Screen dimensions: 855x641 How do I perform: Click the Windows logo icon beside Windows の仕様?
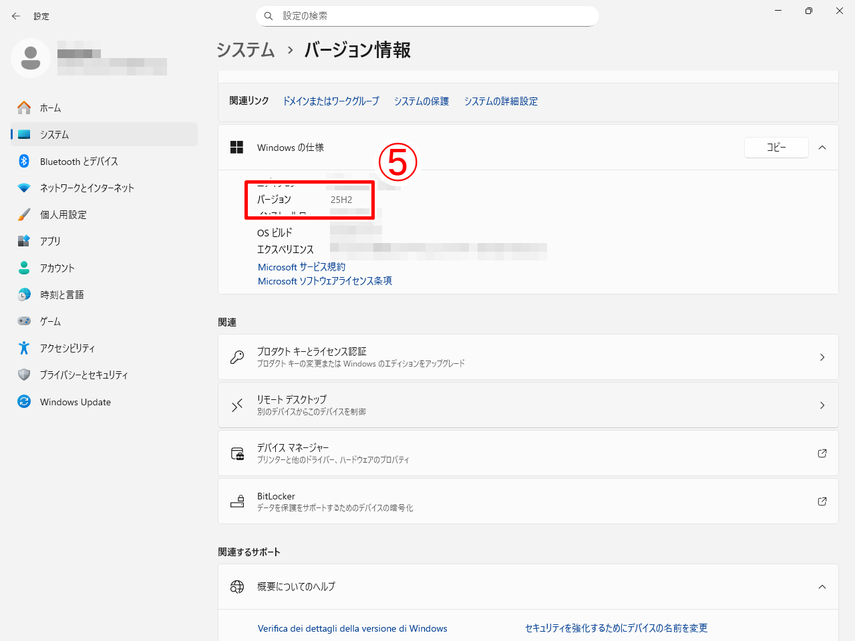pos(237,147)
